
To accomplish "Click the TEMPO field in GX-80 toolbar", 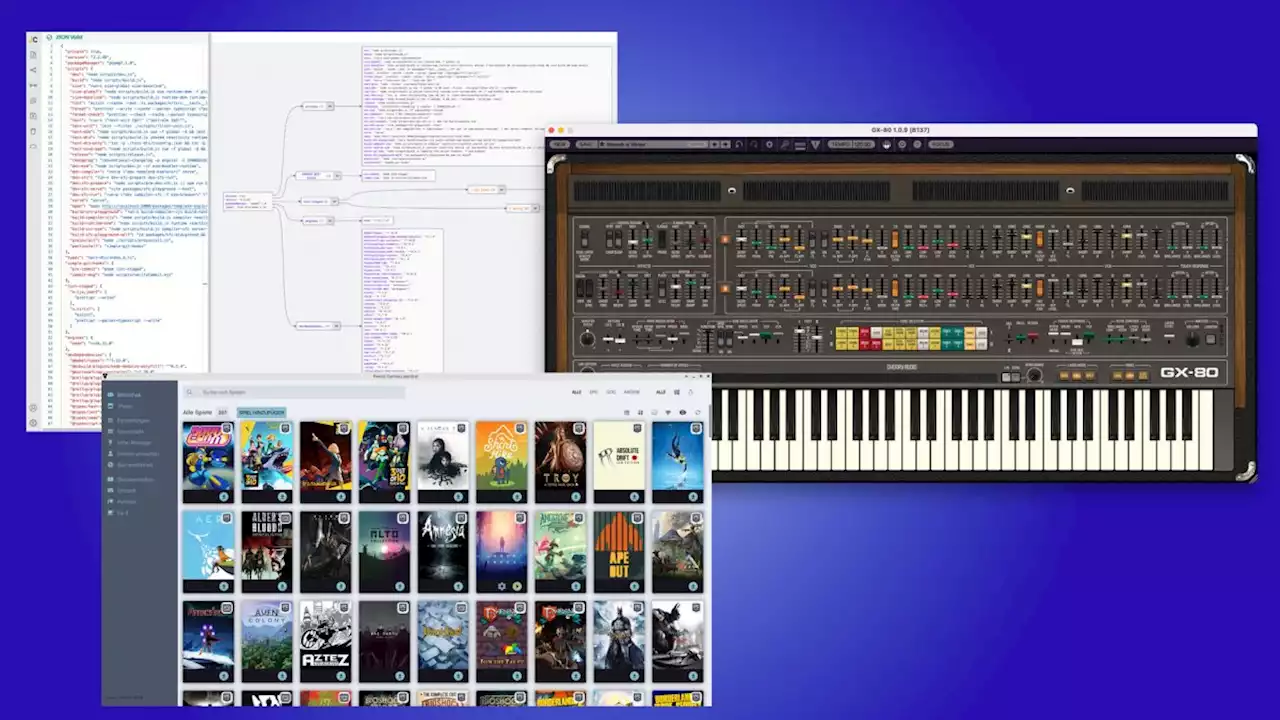I will point(851,145).
